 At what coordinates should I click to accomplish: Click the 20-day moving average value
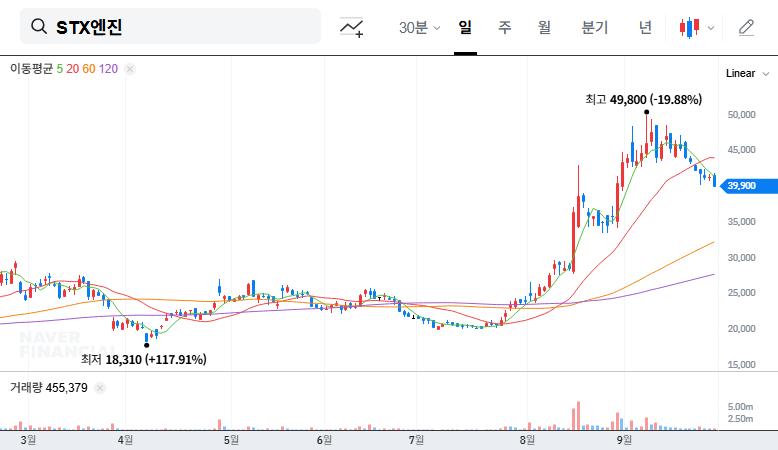pos(72,69)
